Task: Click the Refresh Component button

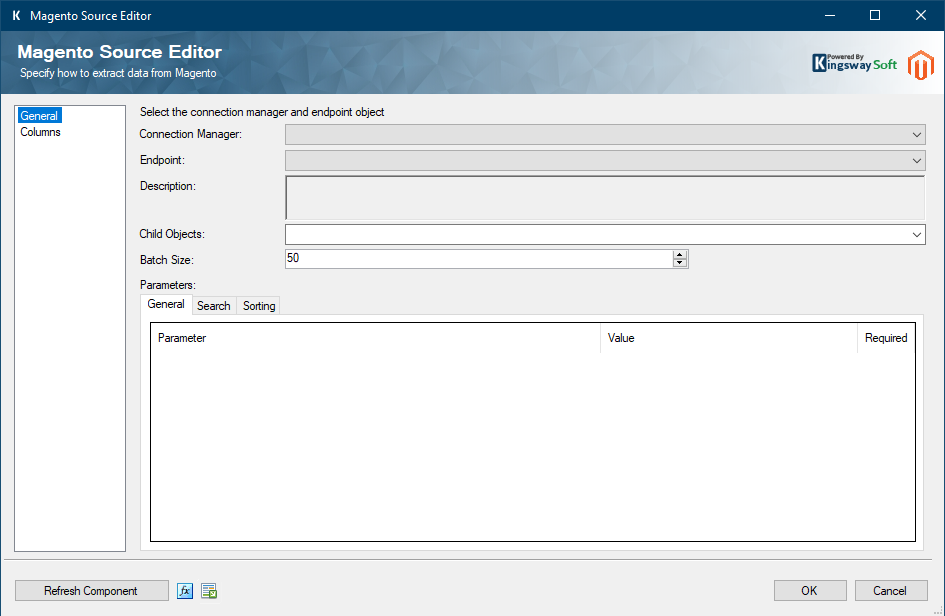Action: click(x=92, y=591)
